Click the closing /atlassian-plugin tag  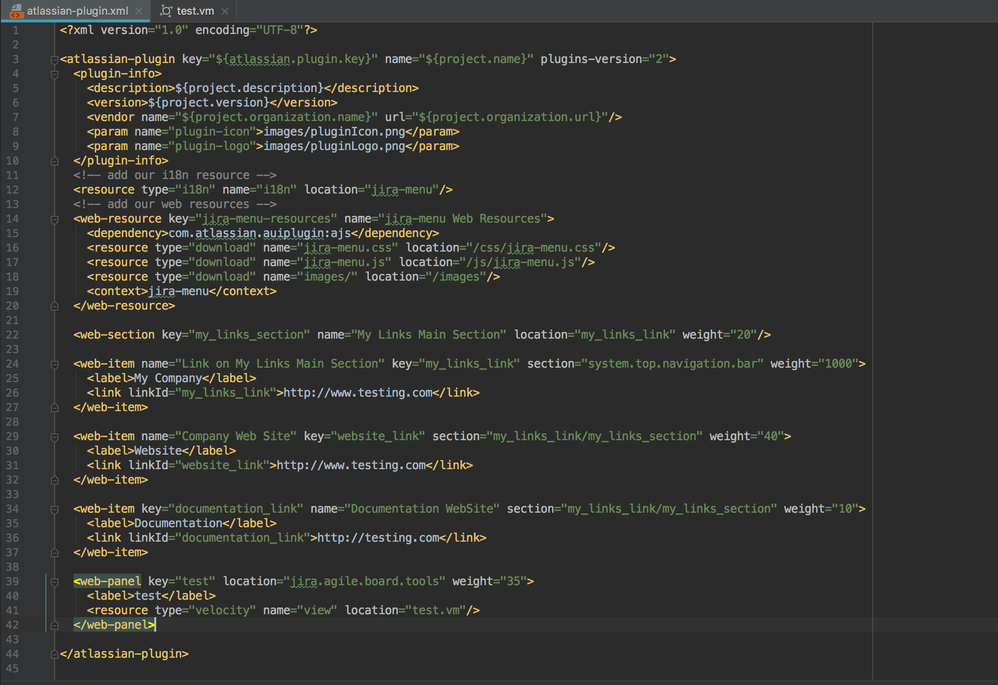coord(124,654)
